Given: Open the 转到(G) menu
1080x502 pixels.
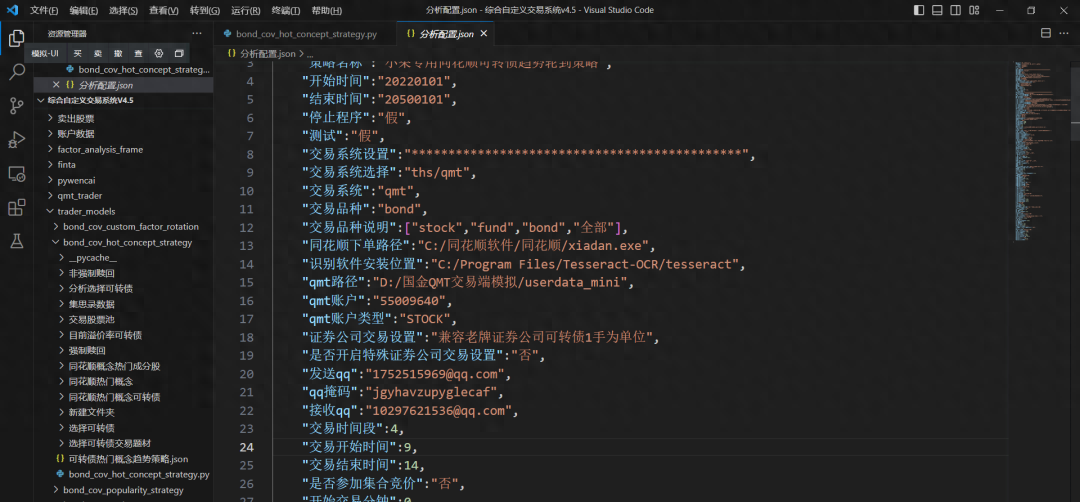Looking at the screenshot, I should 205,10.
